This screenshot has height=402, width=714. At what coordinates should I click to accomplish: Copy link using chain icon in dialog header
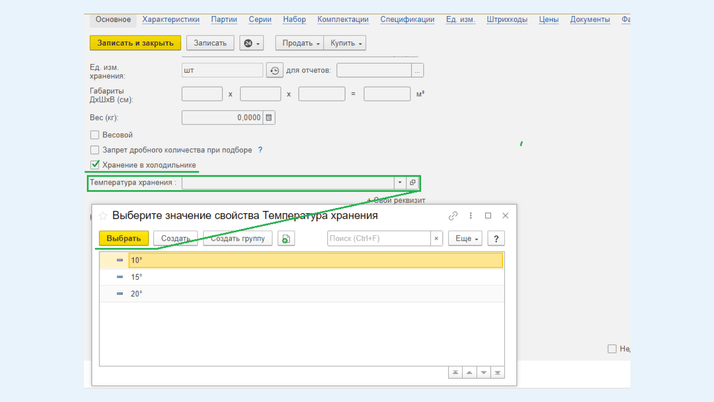453,216
